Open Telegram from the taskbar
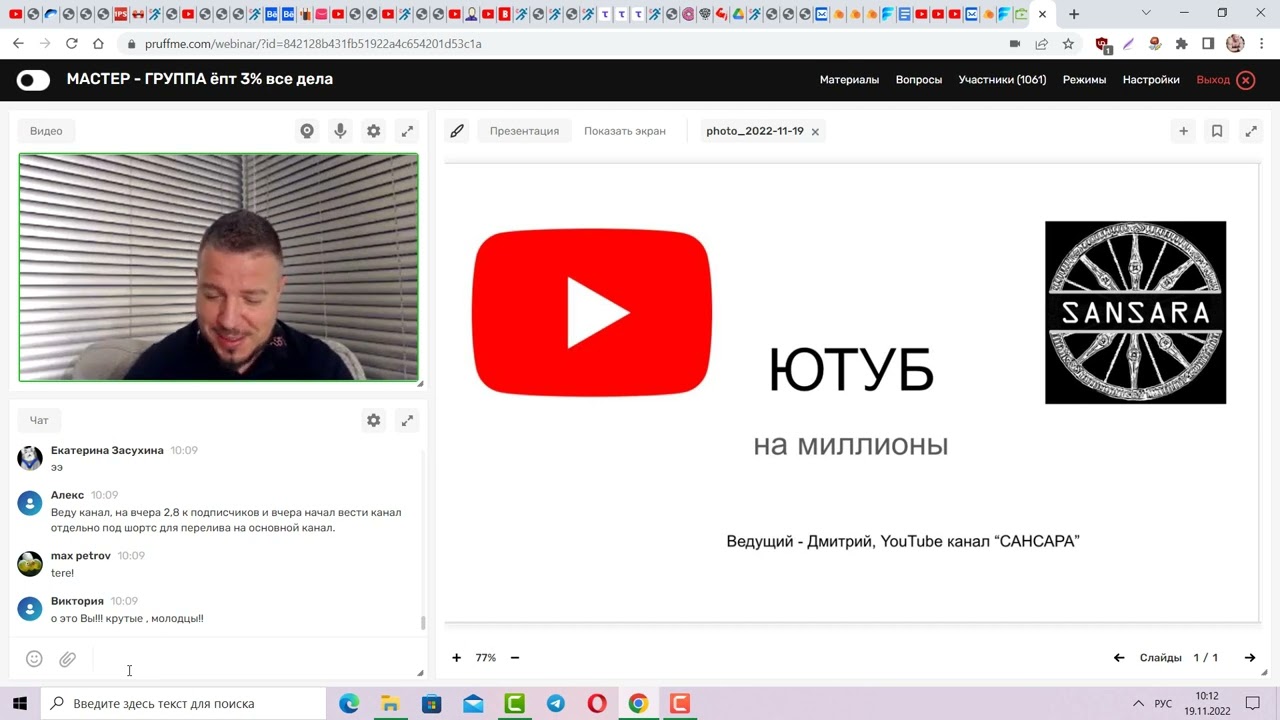 point(555,704)
